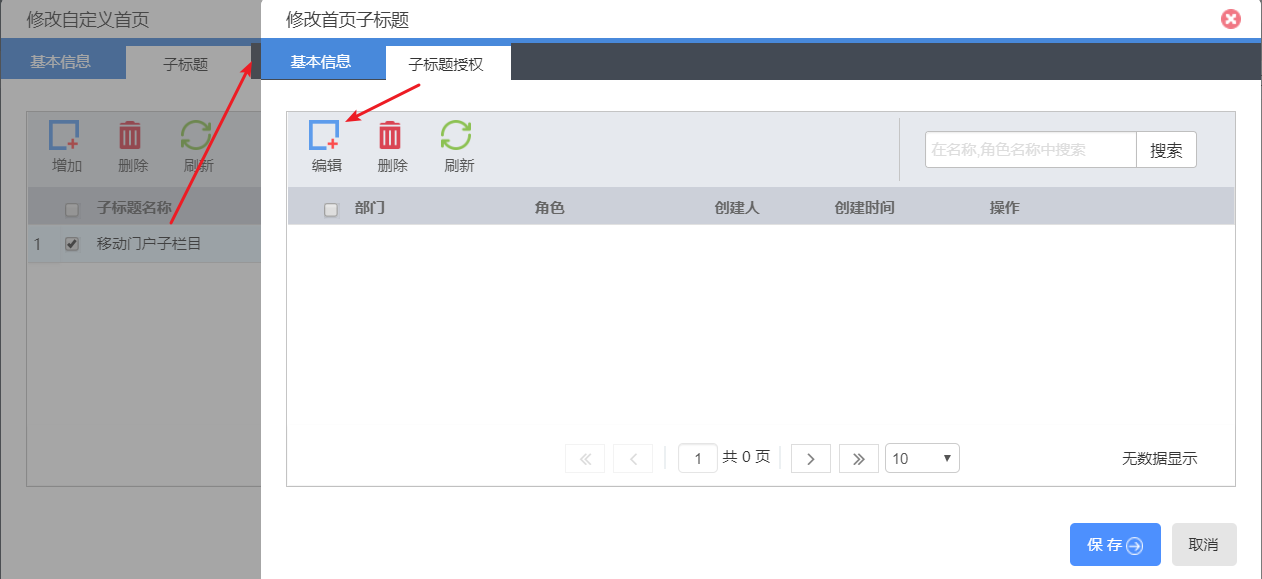Click the 搜索 button
Image resolution: width=1262 pixels, height=579 pixels.
pyautogui.click(x=1166, y=150)
